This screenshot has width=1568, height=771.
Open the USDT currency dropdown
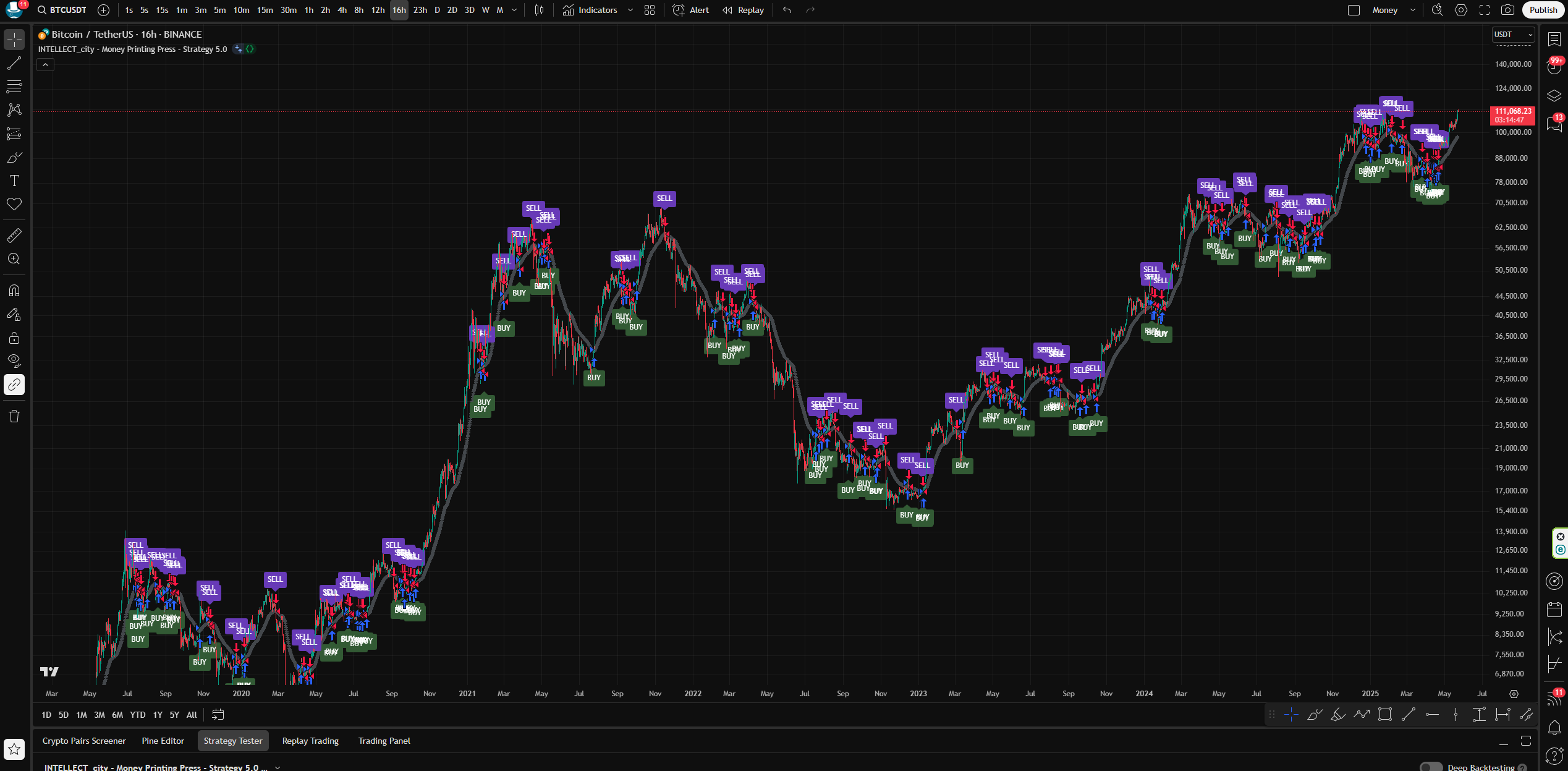click(x=1513, y=35)
